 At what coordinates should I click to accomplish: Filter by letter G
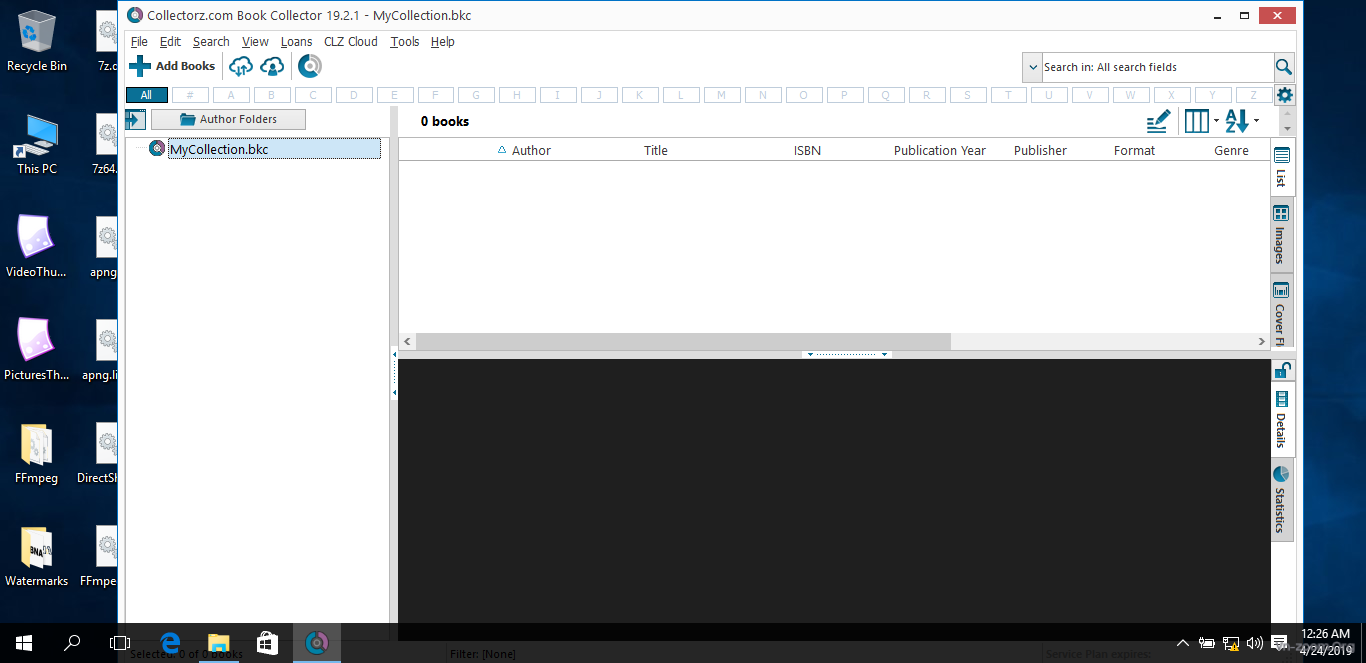click(476, 95)
